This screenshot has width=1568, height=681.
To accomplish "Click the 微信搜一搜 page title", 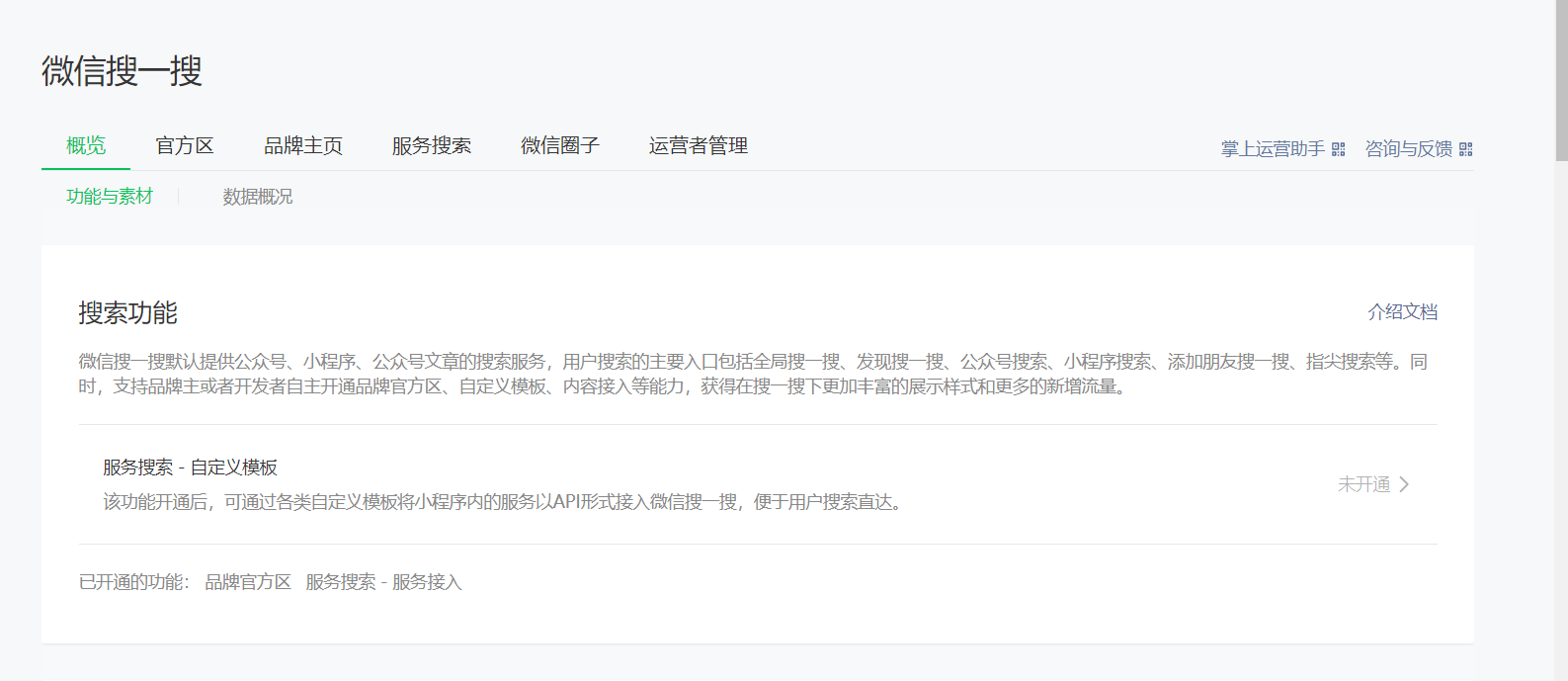I will click(x=122, y=71).
